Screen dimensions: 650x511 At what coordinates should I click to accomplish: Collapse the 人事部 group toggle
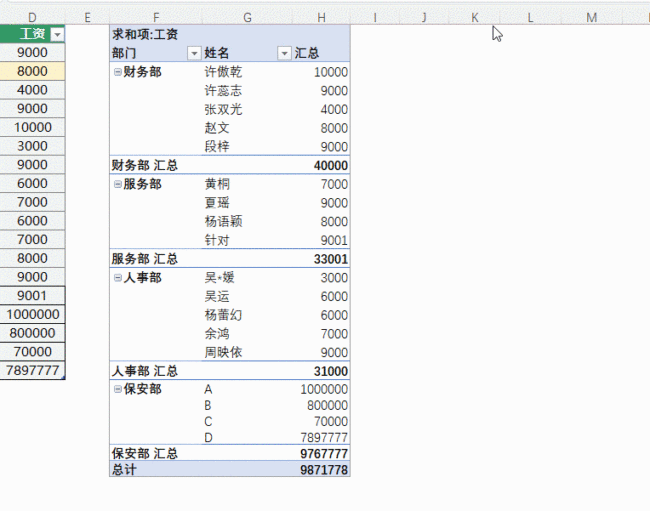pos(118,278)
